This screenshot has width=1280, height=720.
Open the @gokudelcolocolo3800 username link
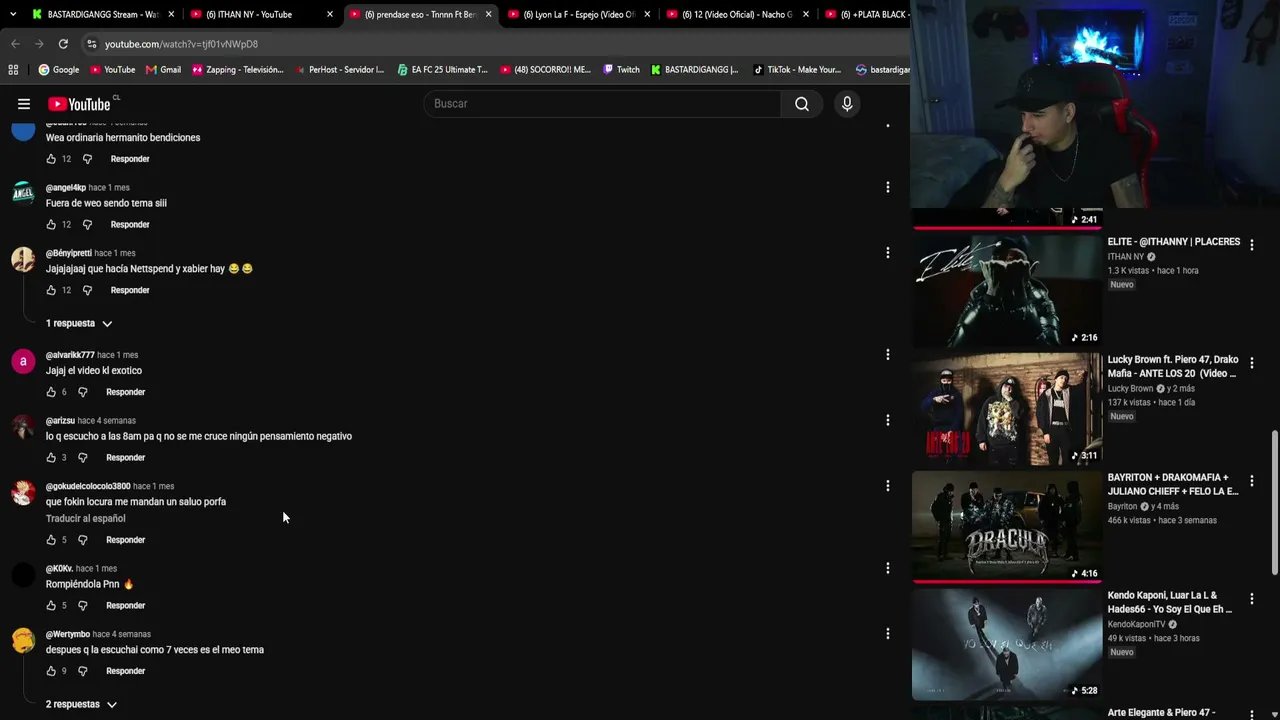[88, 487]
